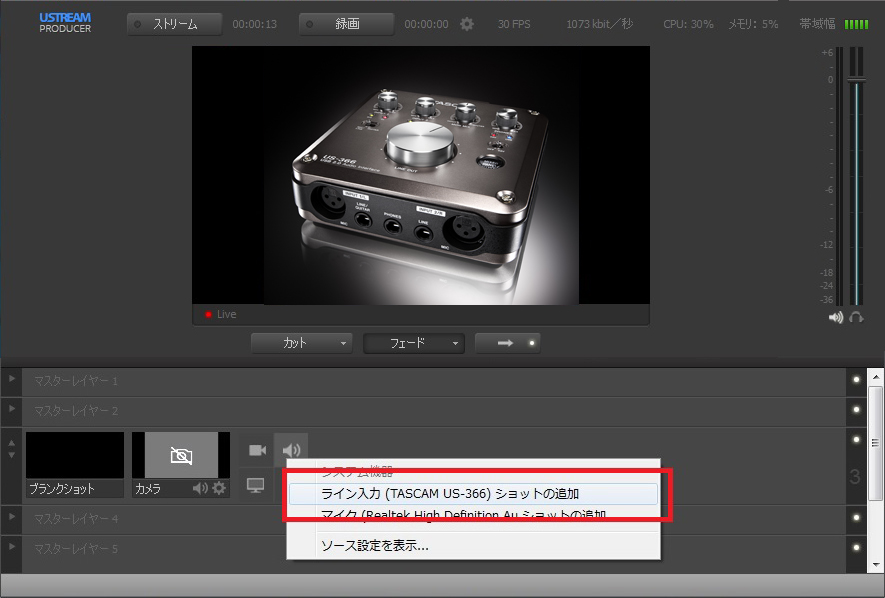Expand マスターレイヤー 4 triangle
885x598 pixels.
[x=11, y=516]
